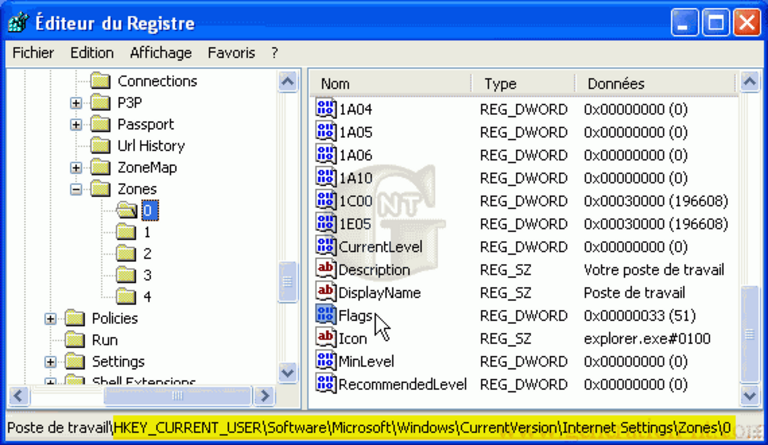Open the Affichage menu
This screenshot has height=445, width=768.
[x=161, y=53]
